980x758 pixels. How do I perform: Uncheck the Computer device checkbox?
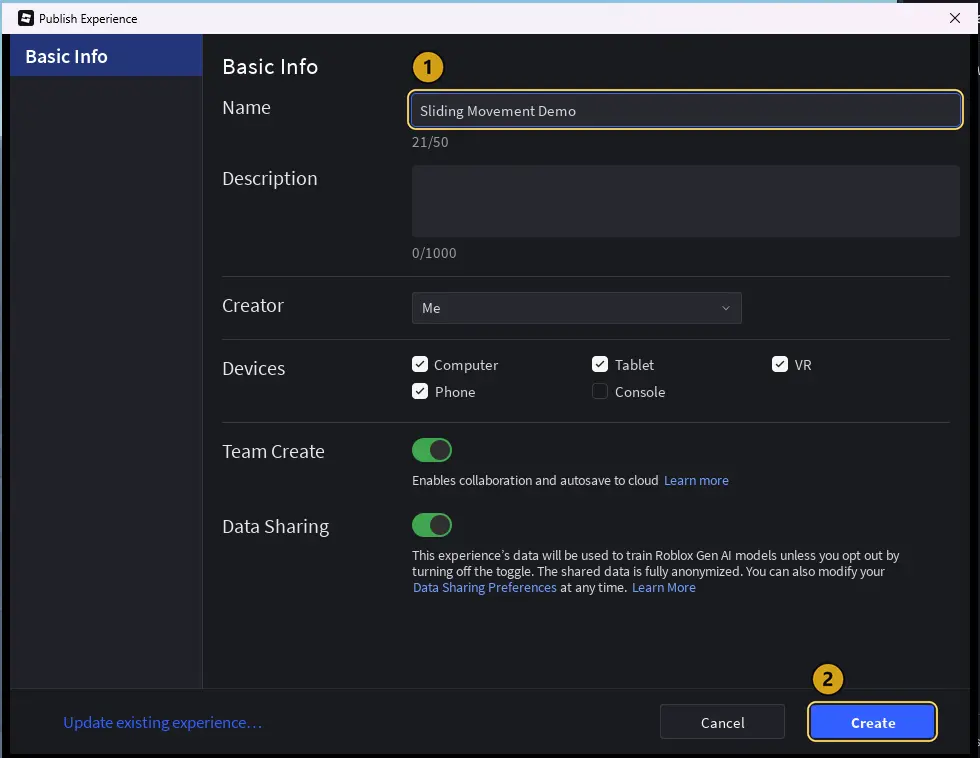tap(420, 364)
